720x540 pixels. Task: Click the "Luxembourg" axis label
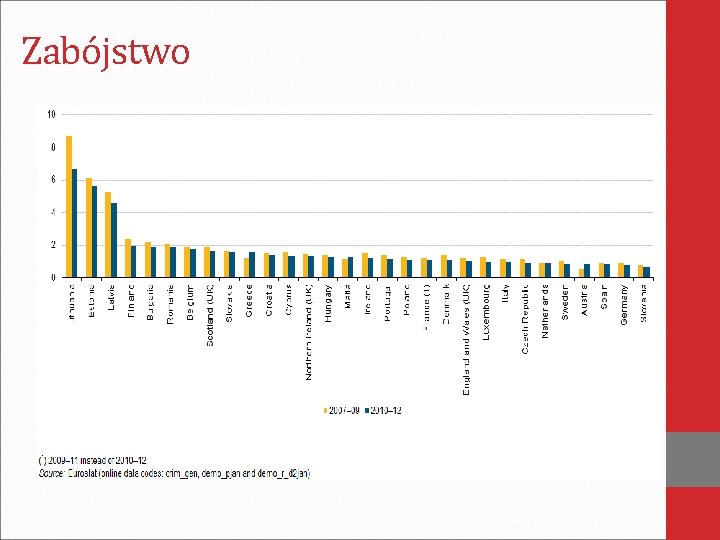[x=486, y=312]
